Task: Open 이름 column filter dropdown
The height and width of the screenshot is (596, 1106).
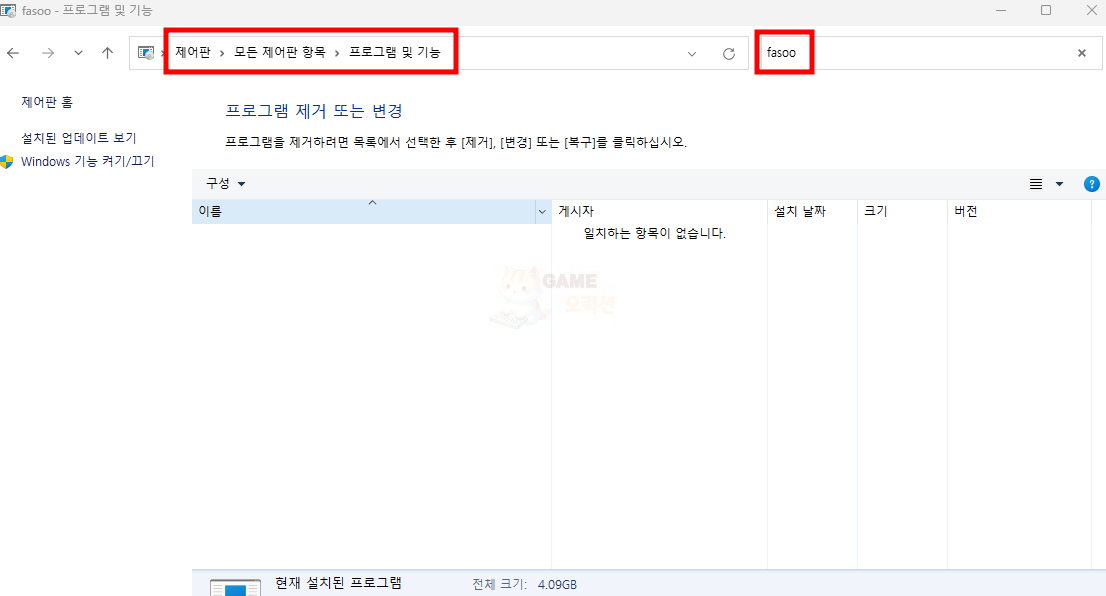Action: click(x=542, y=212)
